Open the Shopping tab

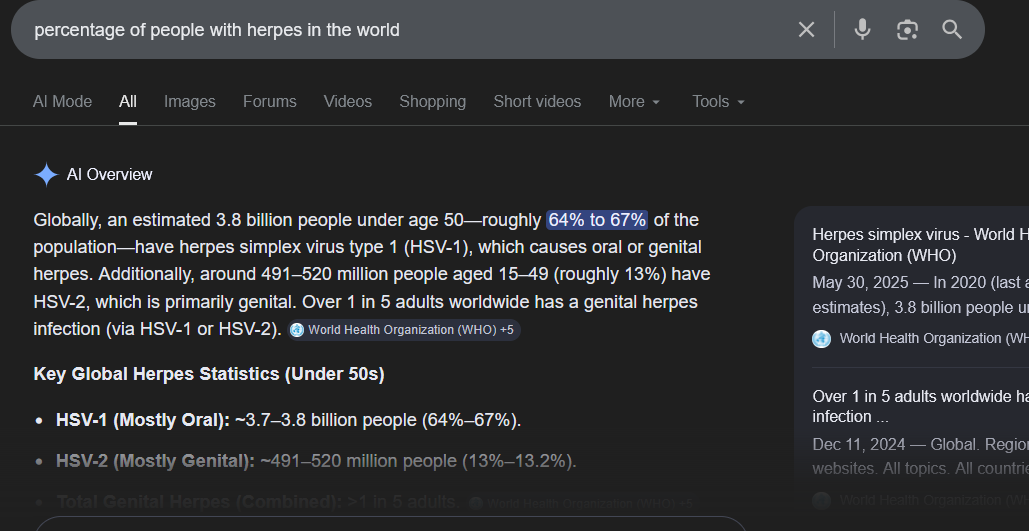coord(432,102)
